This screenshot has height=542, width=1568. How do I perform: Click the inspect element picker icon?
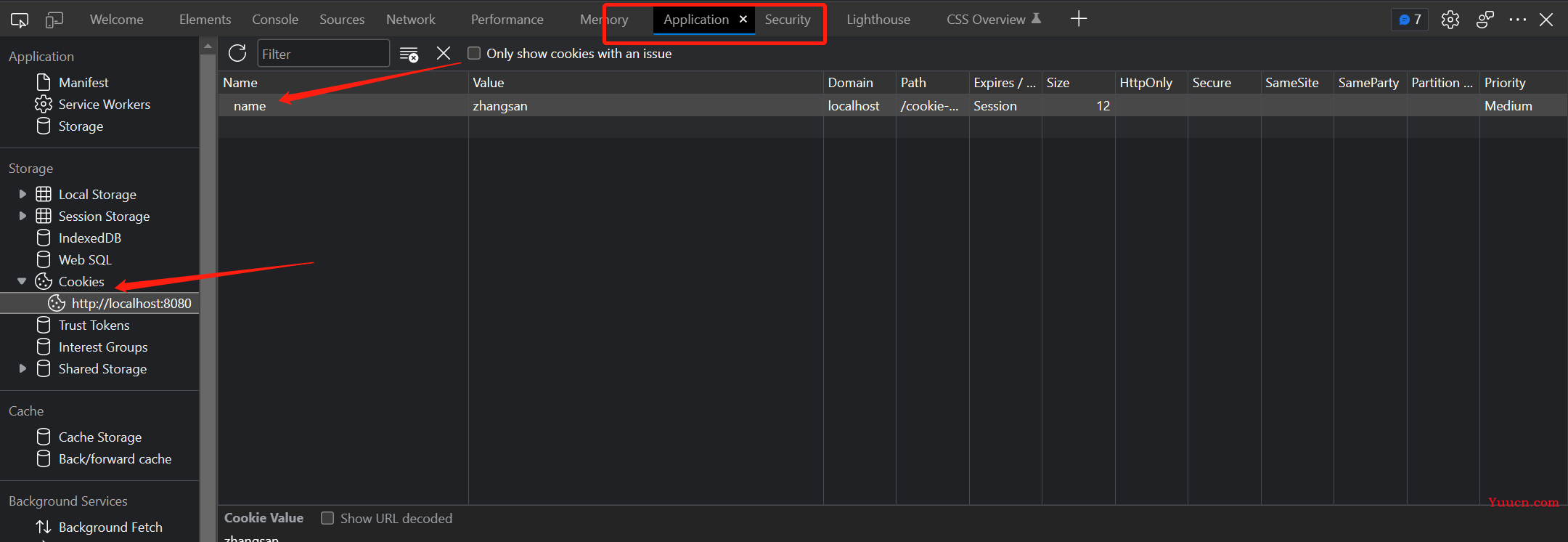[x=20, y=20]
